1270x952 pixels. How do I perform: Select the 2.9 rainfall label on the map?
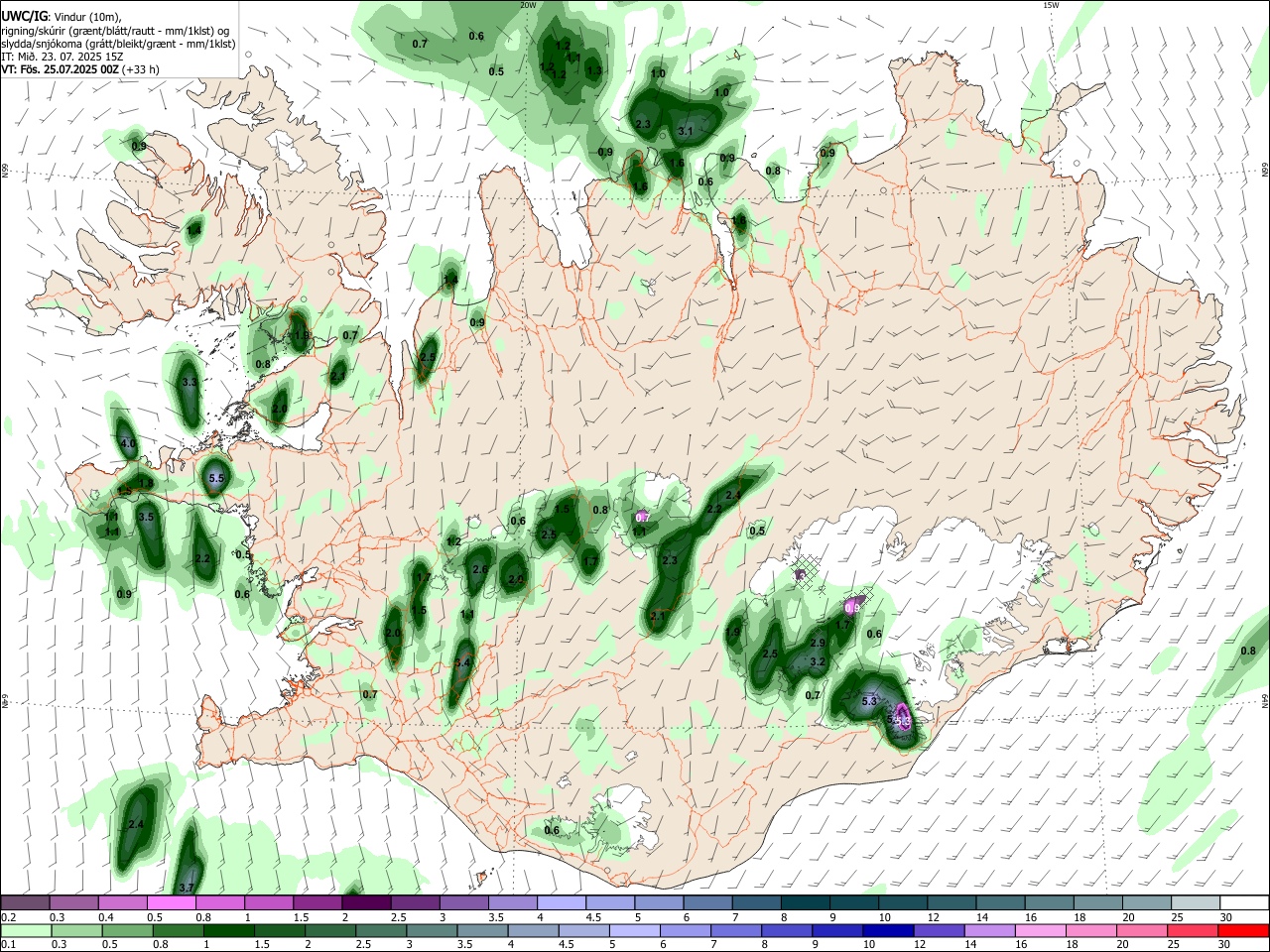818,643
